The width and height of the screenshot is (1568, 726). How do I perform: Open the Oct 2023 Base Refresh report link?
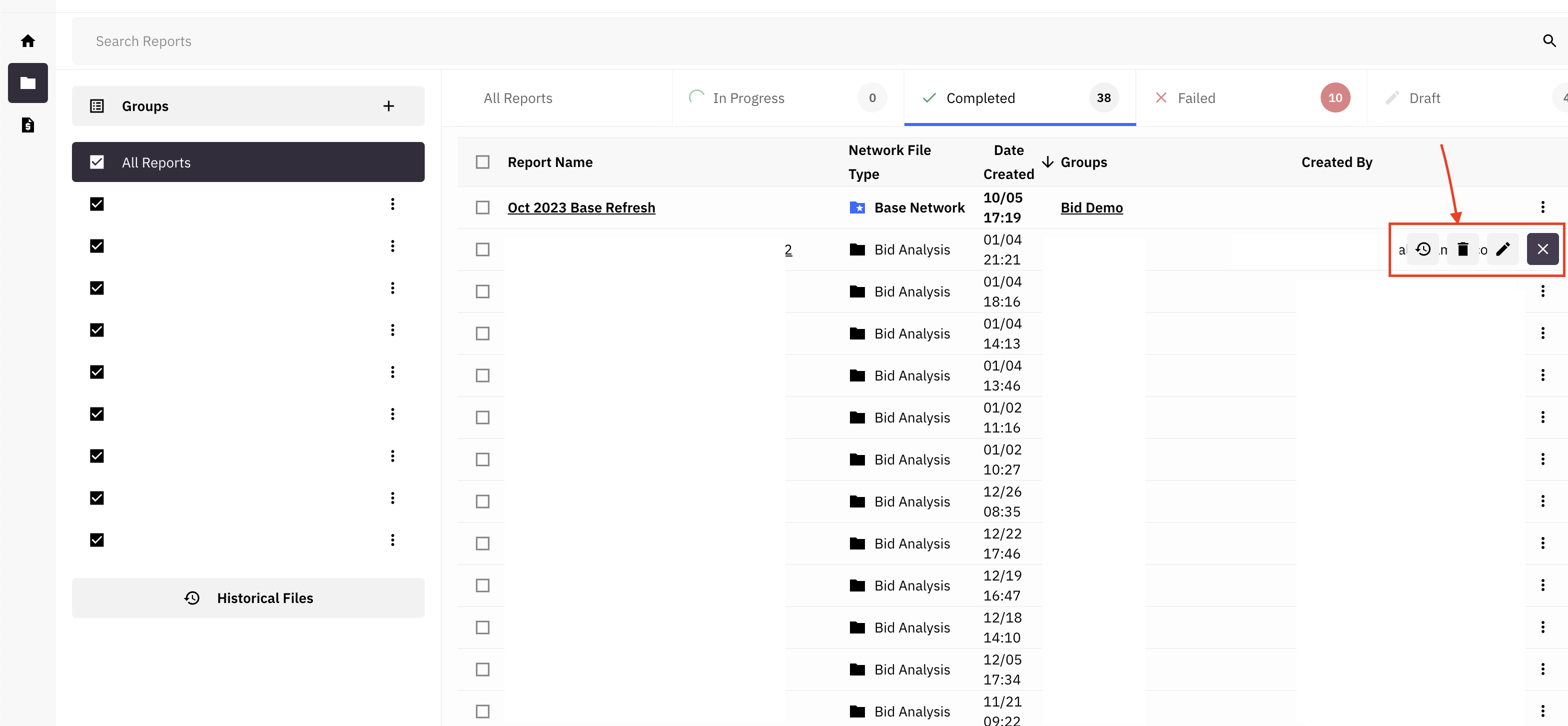point(581,207)
